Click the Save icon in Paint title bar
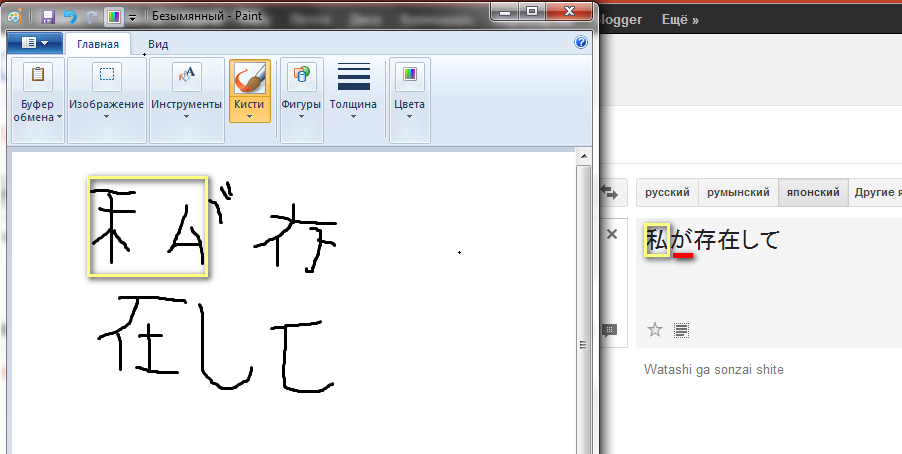Screen dimensions: 902x454 48,17
